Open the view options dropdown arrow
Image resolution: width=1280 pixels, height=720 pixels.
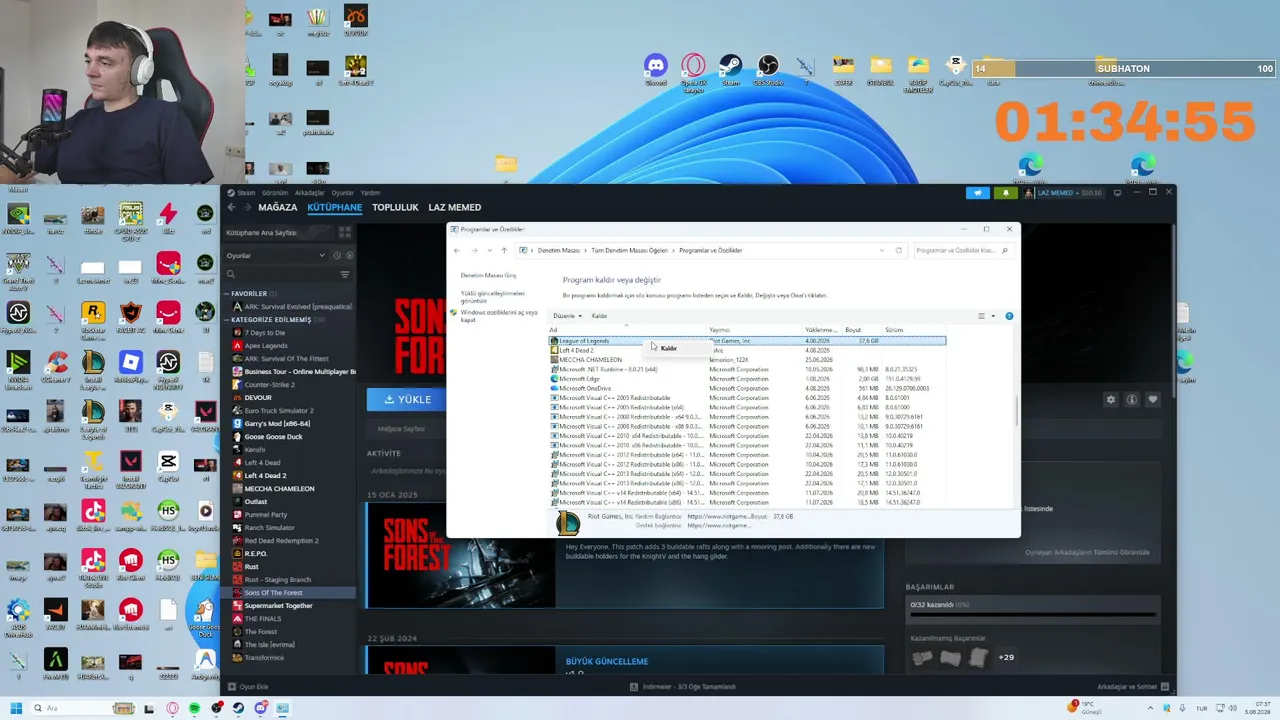(x=993, y=316)
